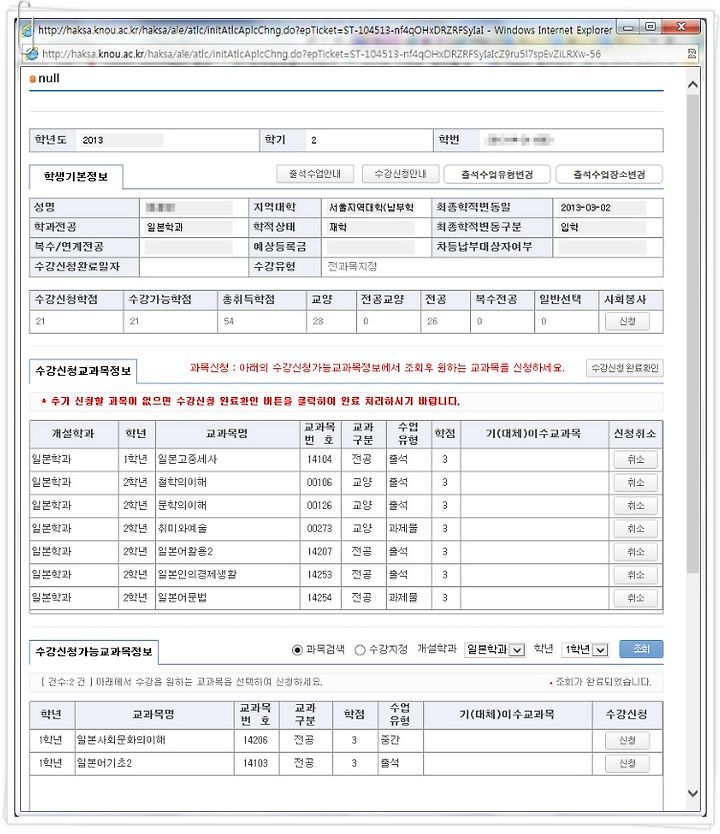Click the vertical scrollbar thumb
The height and width of the screenshot is (834, 720).
coord(692,334)
